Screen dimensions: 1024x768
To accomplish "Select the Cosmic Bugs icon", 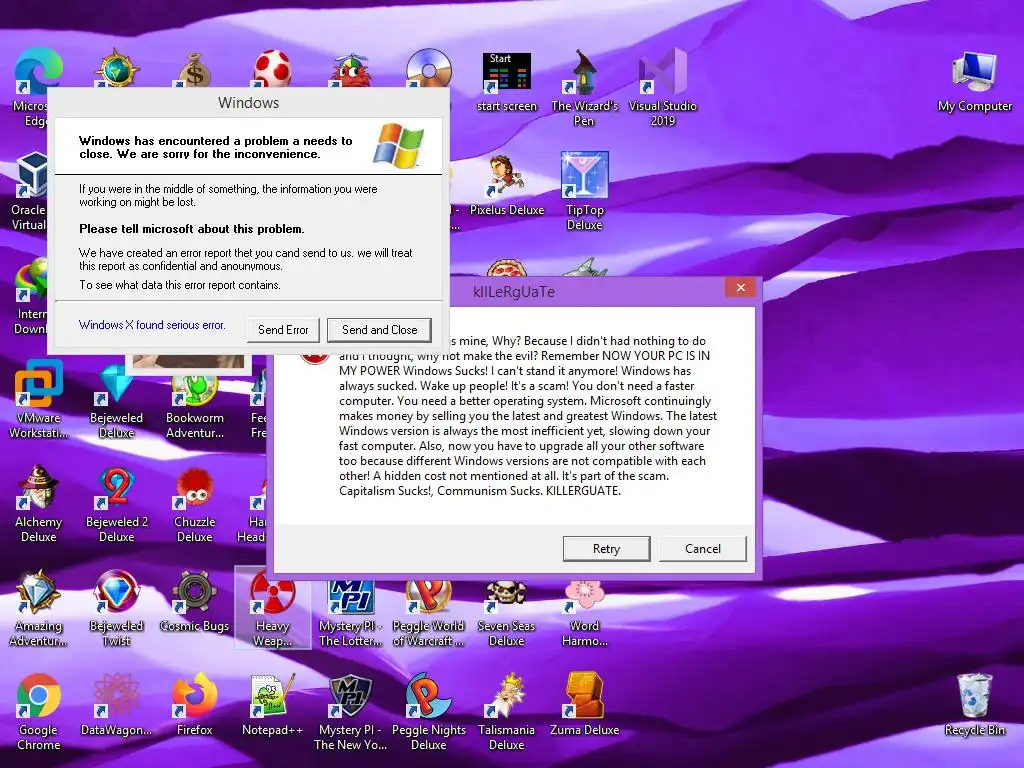I will pyautogui.click(x=195, y=601).
